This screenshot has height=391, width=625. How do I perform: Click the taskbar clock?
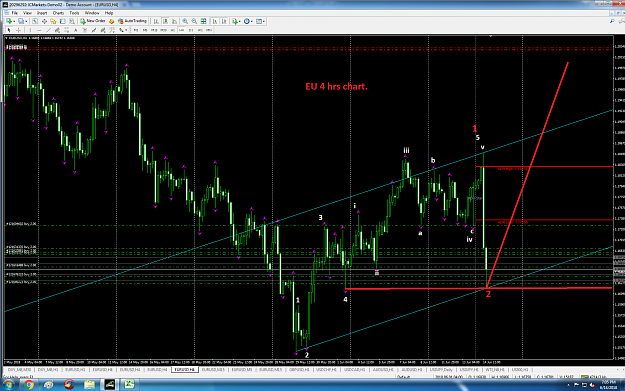tap(607, 385)
